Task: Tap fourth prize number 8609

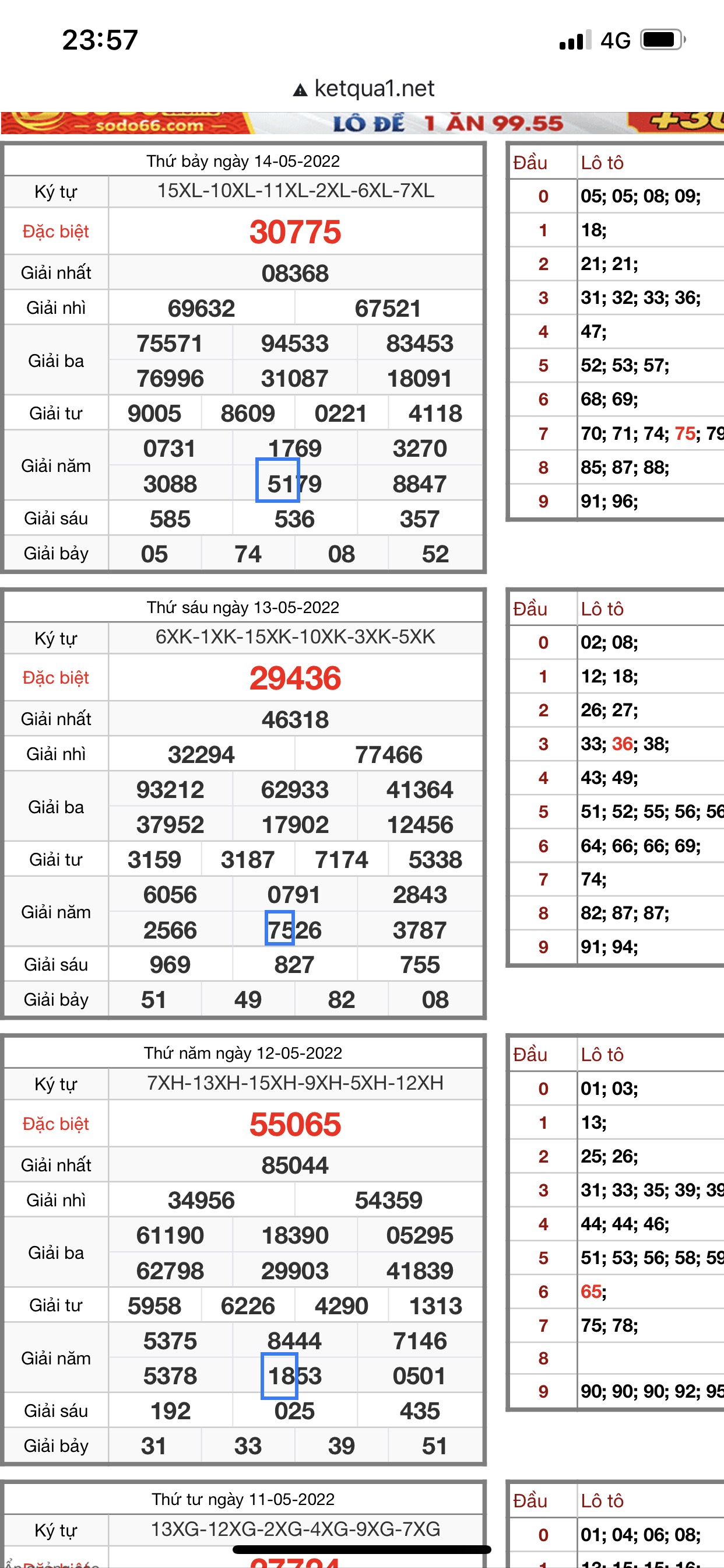Action: point(248,414)
